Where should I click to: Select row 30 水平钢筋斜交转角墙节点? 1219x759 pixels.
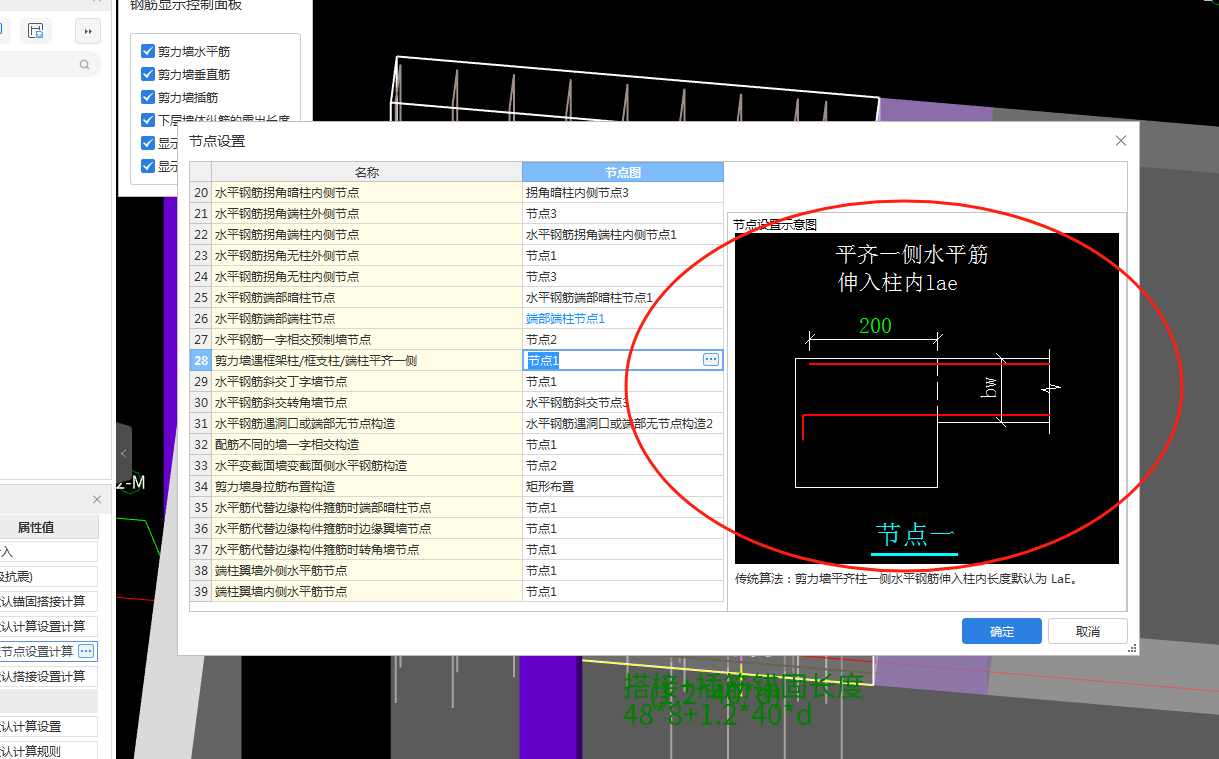tap(367, 402)
